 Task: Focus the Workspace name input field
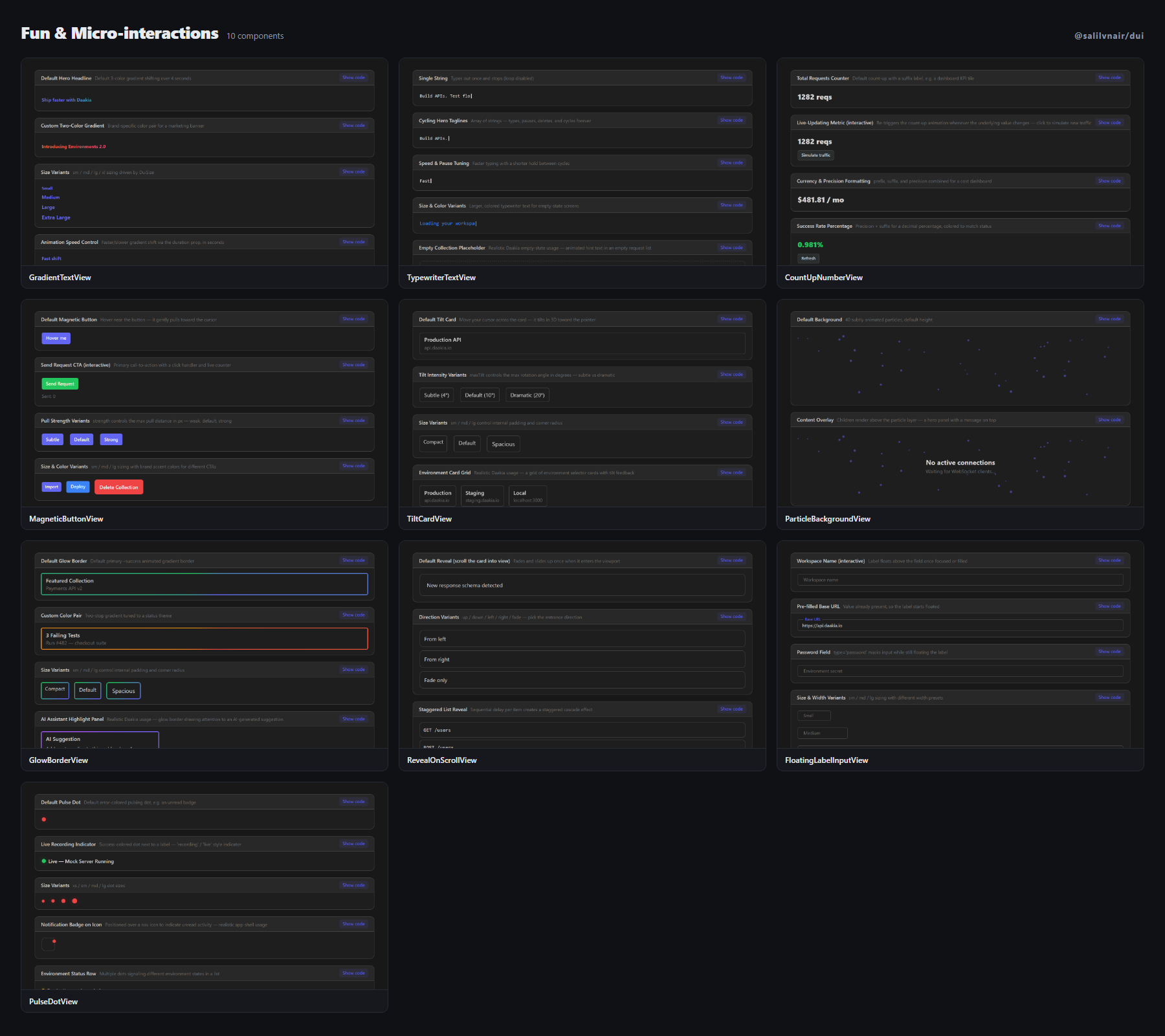pyautogui.click(x=960, y=580)
